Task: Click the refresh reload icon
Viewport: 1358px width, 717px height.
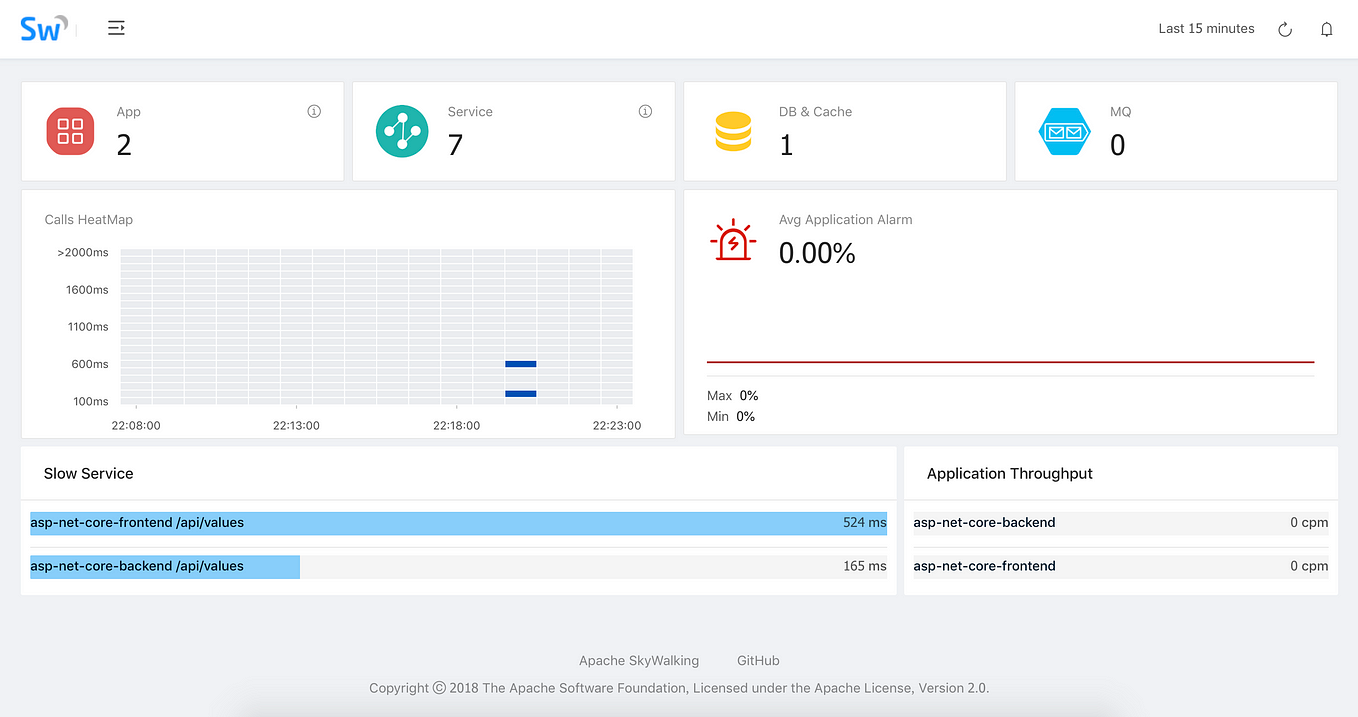Action: pyautogui.click(x=1285, y=29)
